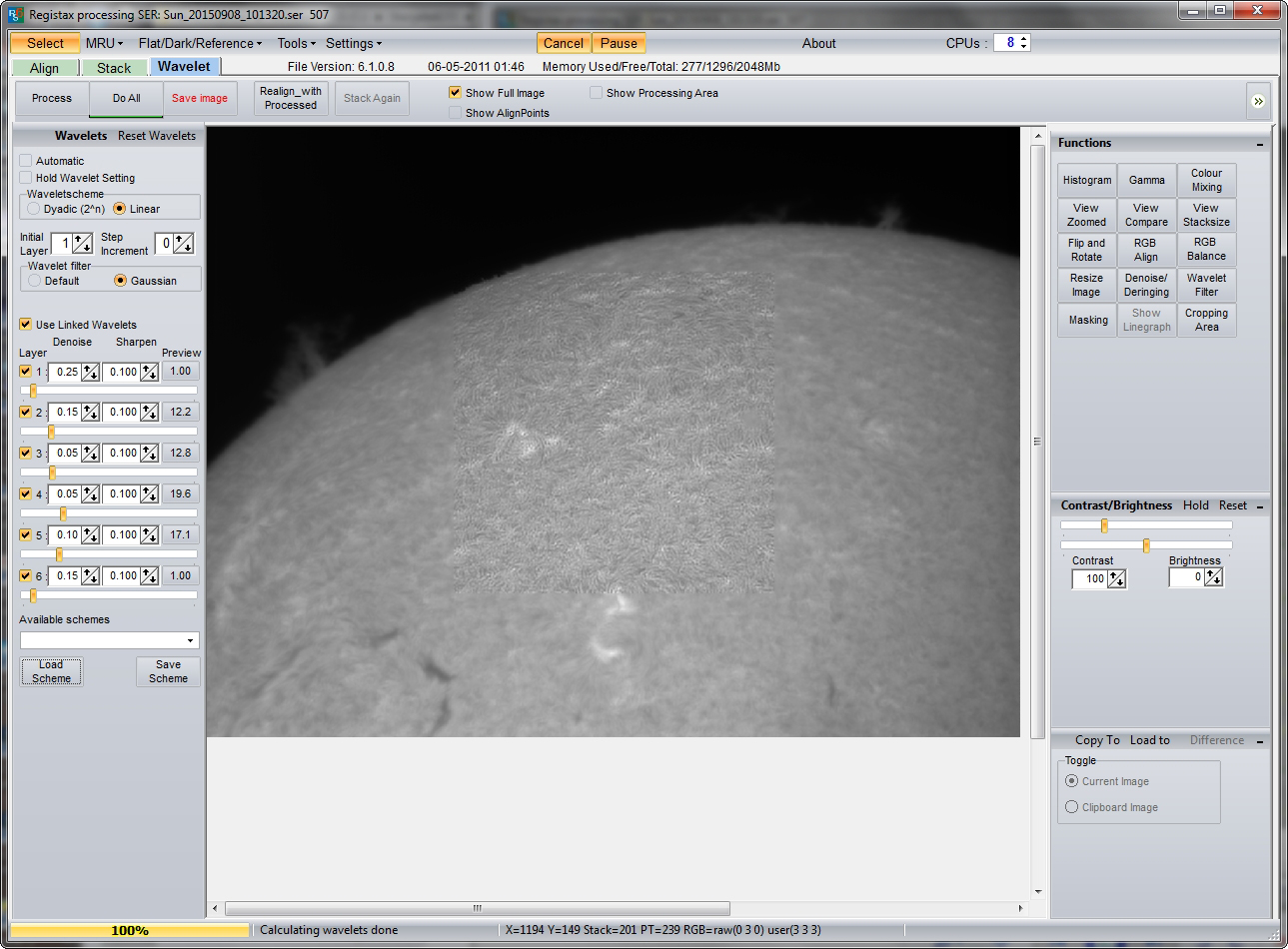The height and width of the screenshot is (949, 1288).
Task: Click the Brightness slider handle
Action: coord(1146,545)
